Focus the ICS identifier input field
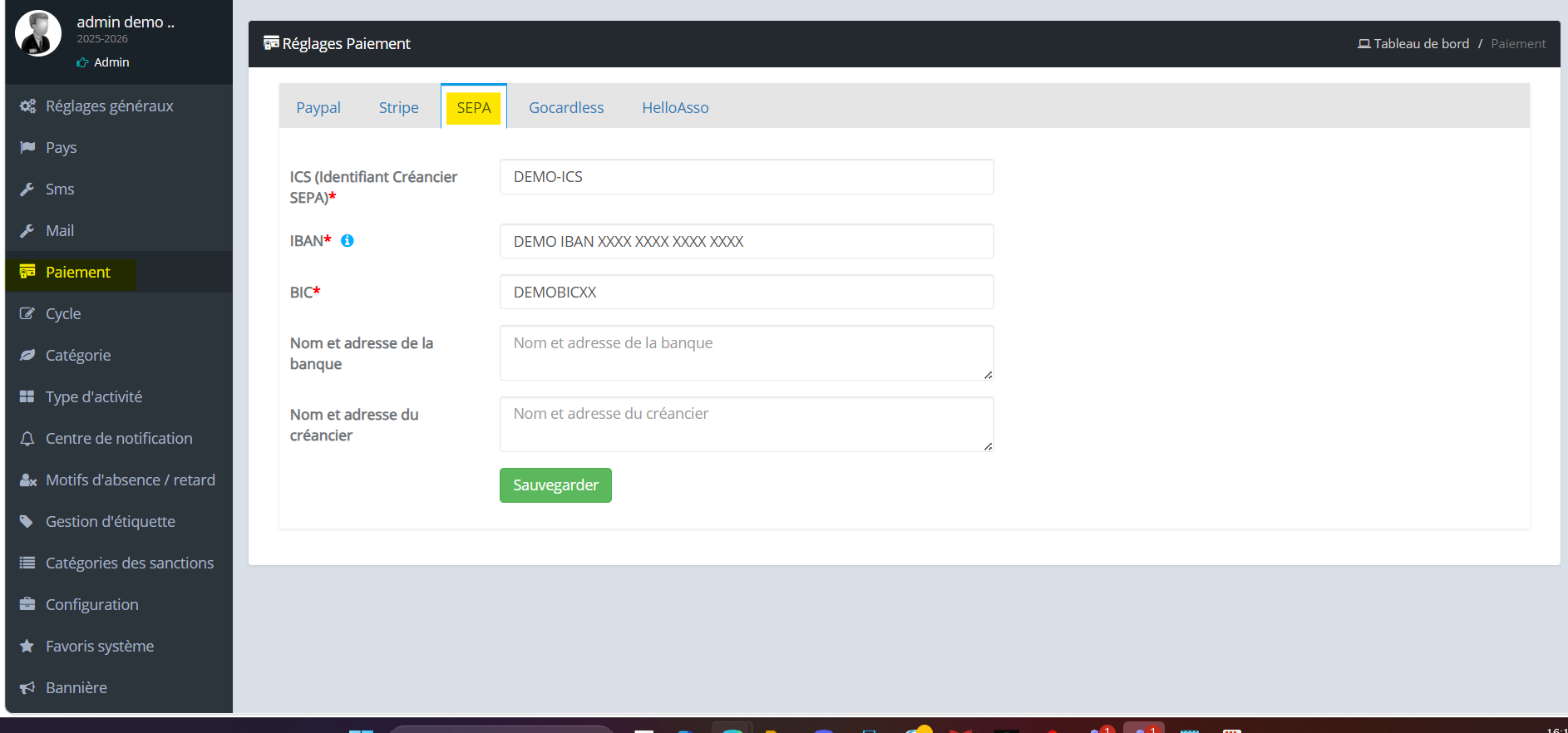This screenshot has width=1568, height=733. tap(747, 177)
